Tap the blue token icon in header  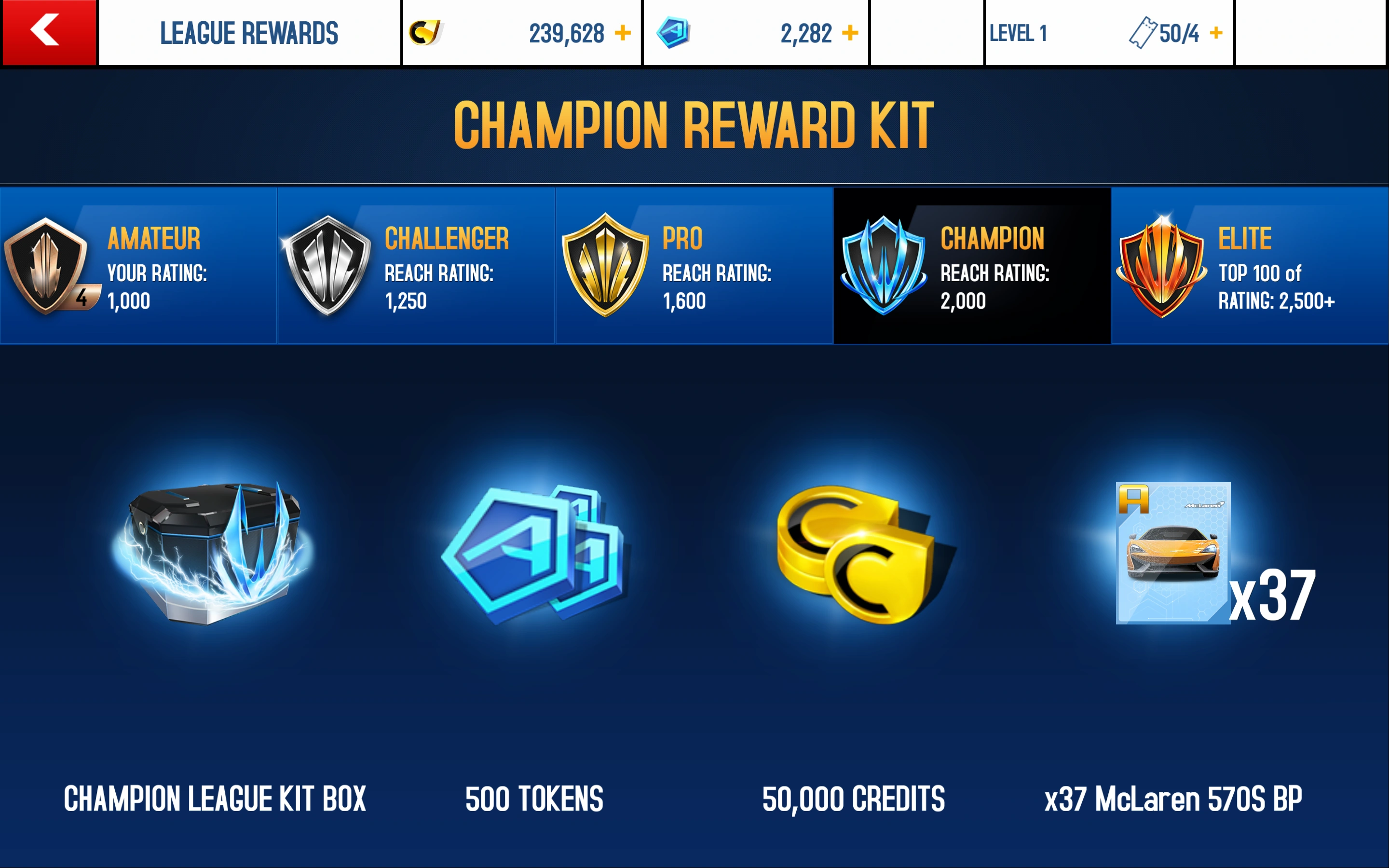(x=673, y=33)
